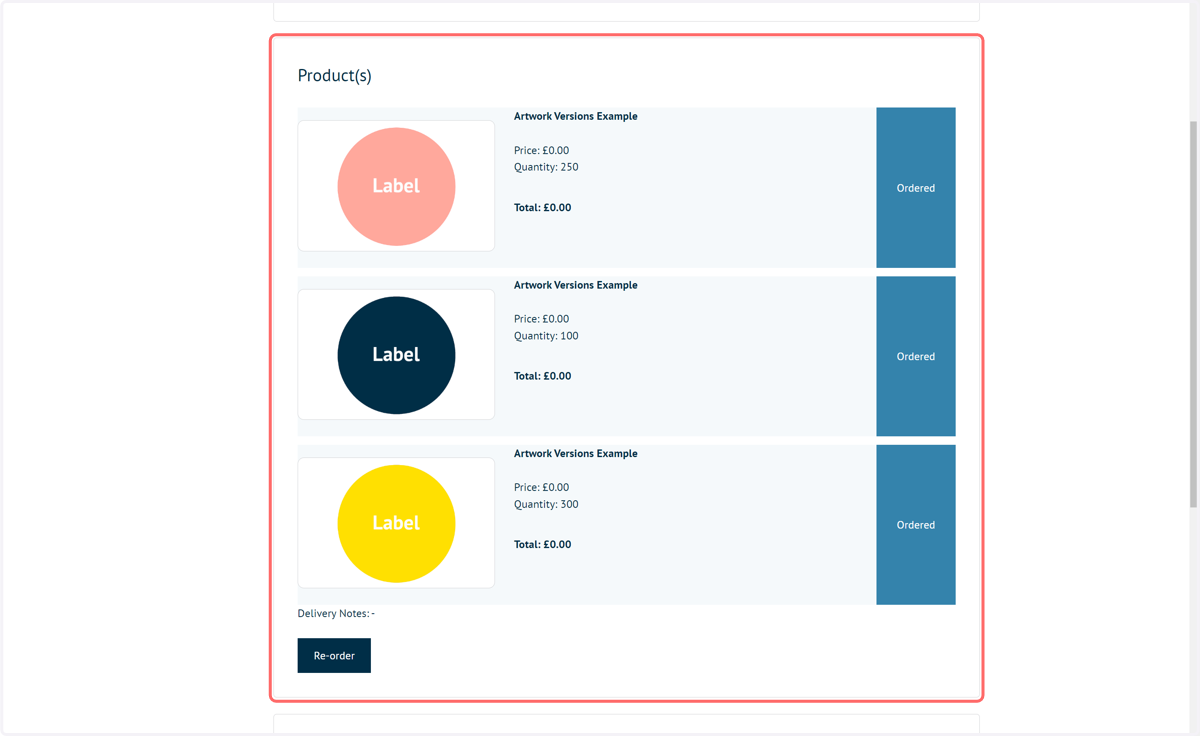Click the Quantity: 100 text

[x=546, y=336]
